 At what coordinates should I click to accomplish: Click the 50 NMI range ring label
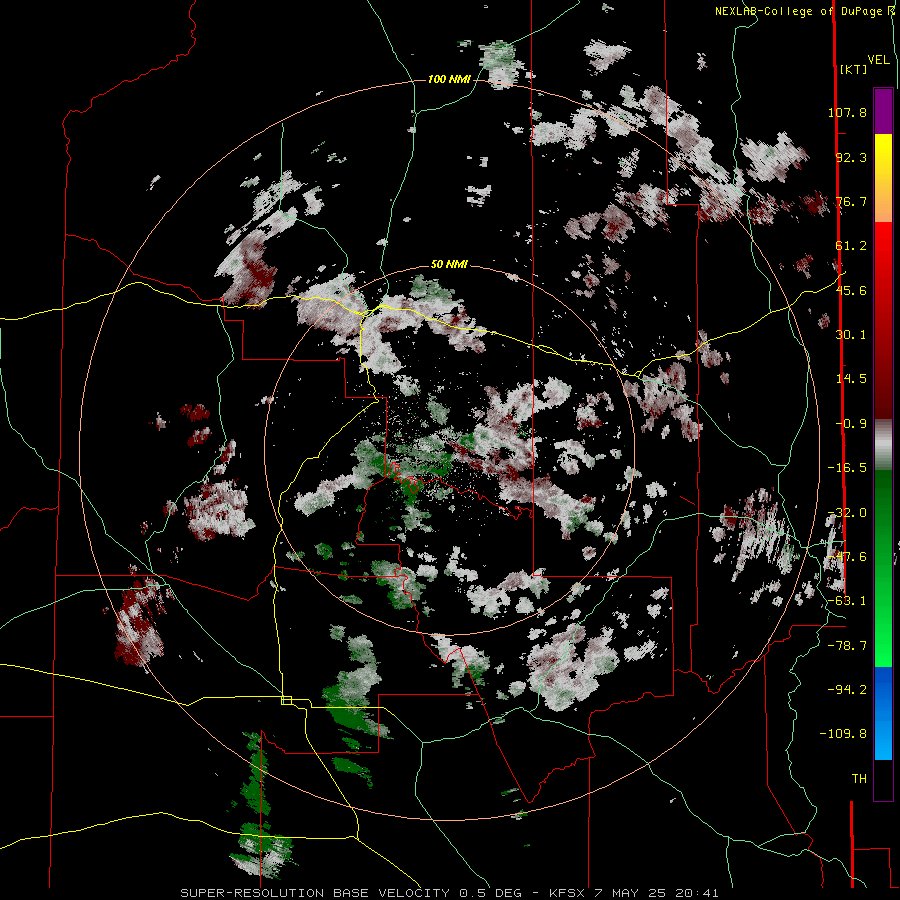point(449,265)
